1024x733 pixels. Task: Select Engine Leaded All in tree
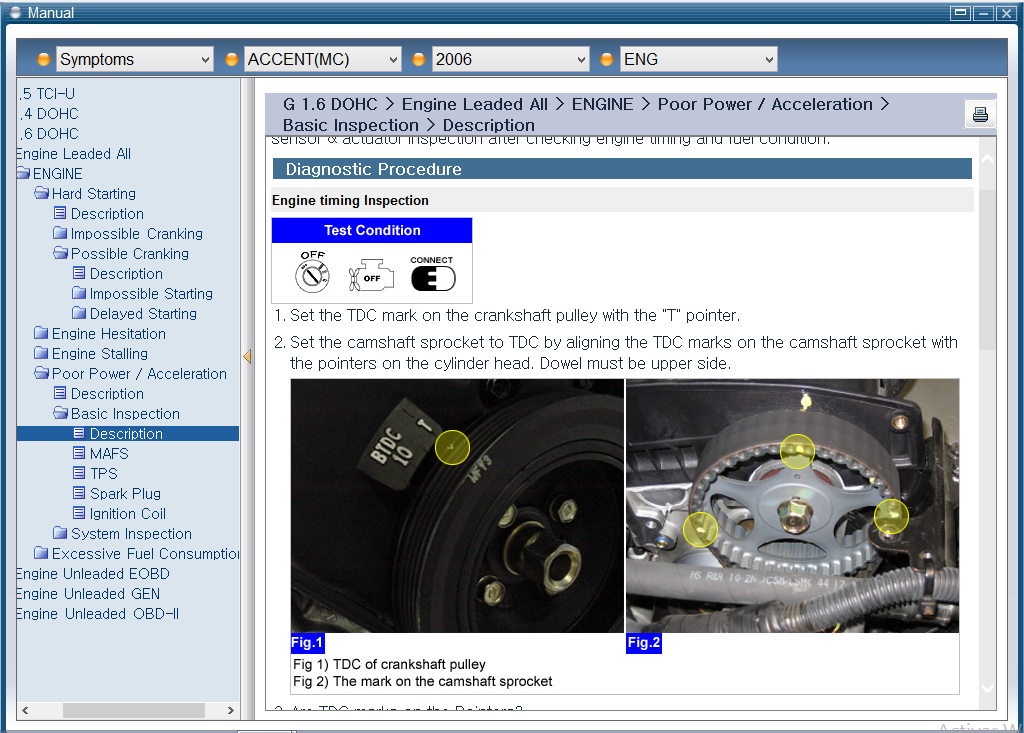74,154
